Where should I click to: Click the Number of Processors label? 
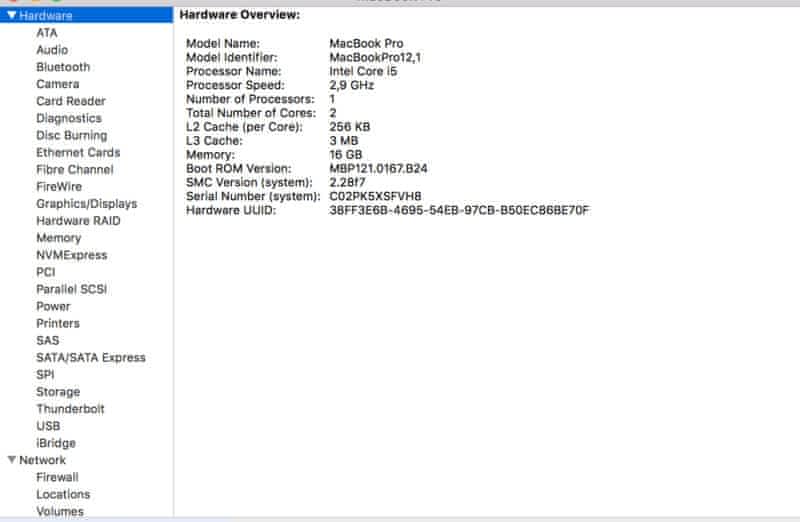pyautogui.click(x=251, y=99)
